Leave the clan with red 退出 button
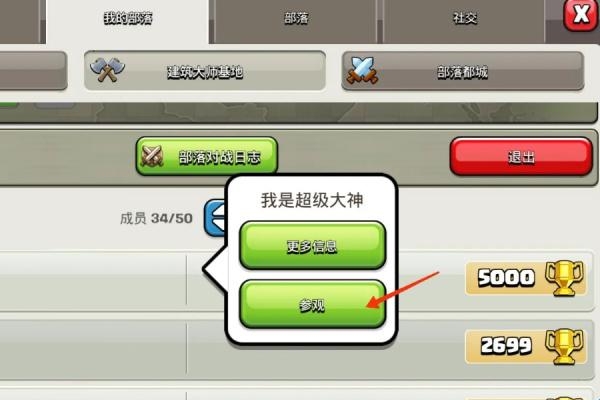 pyautogui.click(x=521, y=156)
